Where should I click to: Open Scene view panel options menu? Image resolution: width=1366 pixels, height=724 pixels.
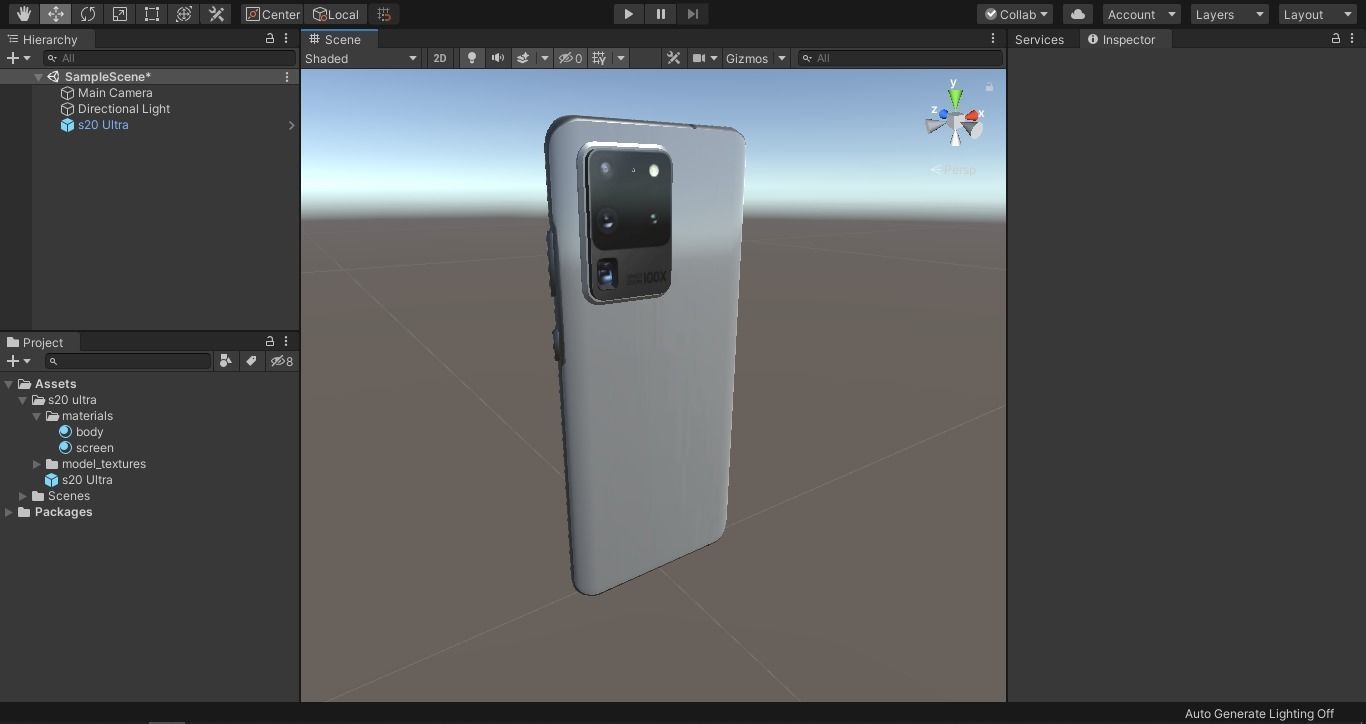pyautogui.click(x=993, y=38)
